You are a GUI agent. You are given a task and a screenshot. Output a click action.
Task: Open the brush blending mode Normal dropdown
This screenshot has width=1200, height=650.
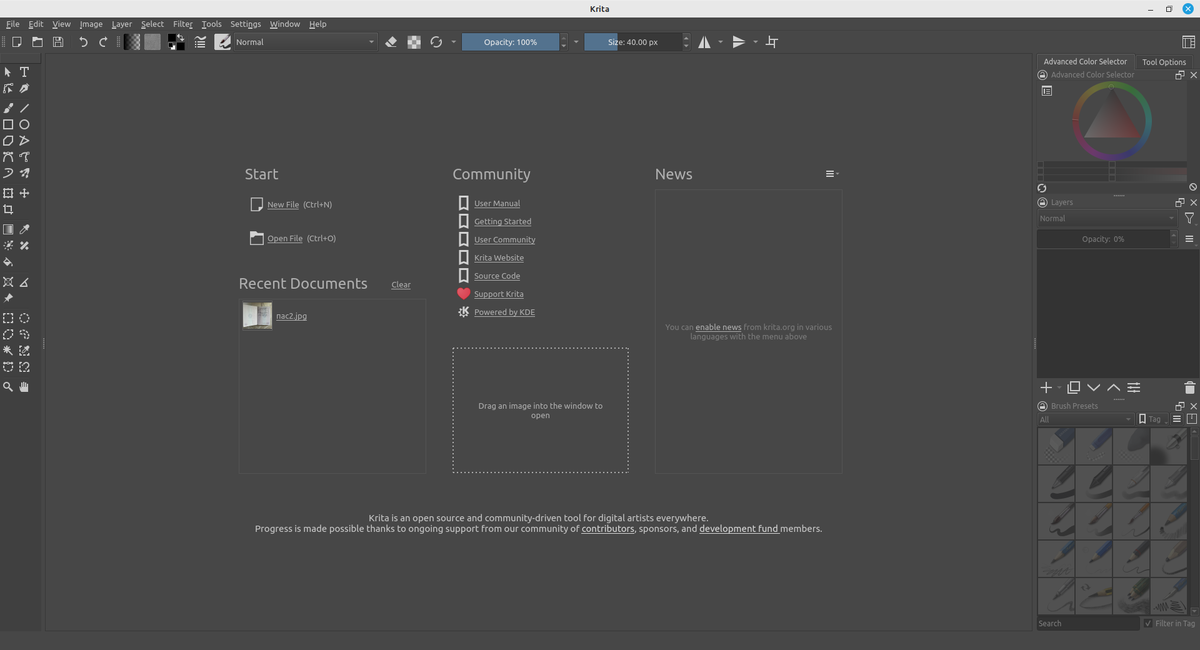point(305,42)
